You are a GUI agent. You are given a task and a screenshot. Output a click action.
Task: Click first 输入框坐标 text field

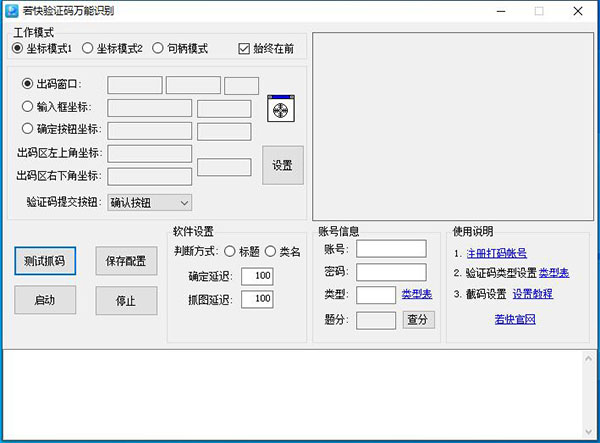150,108
